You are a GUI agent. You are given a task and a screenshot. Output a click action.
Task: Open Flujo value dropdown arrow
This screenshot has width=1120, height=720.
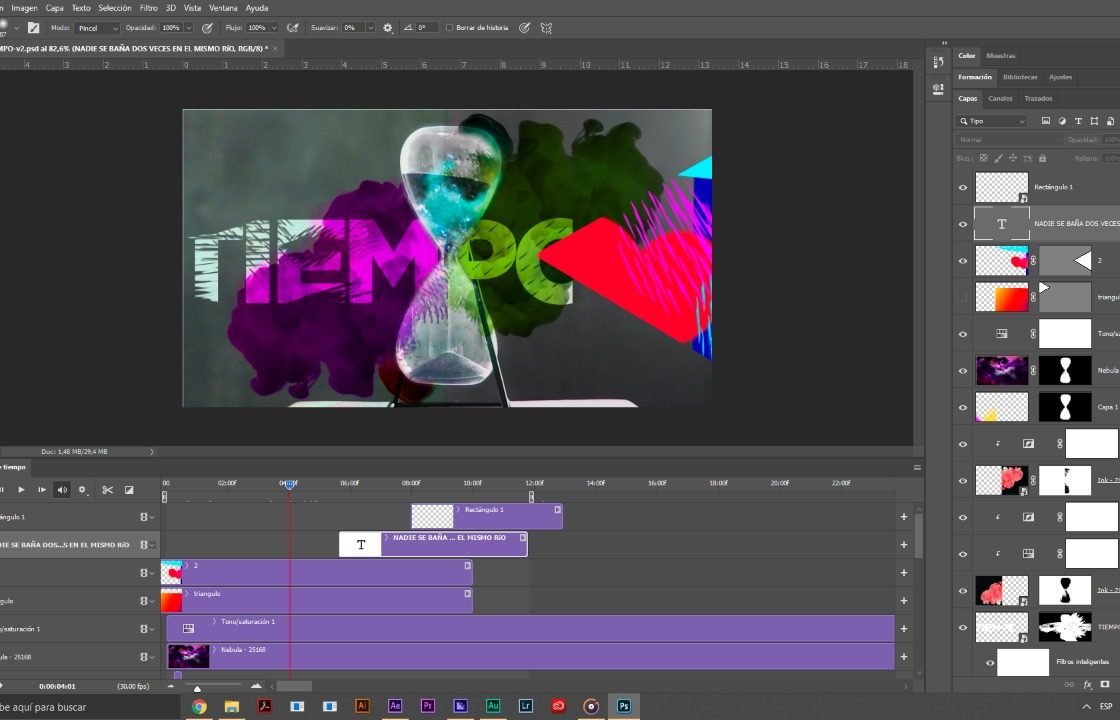(274, 28)
